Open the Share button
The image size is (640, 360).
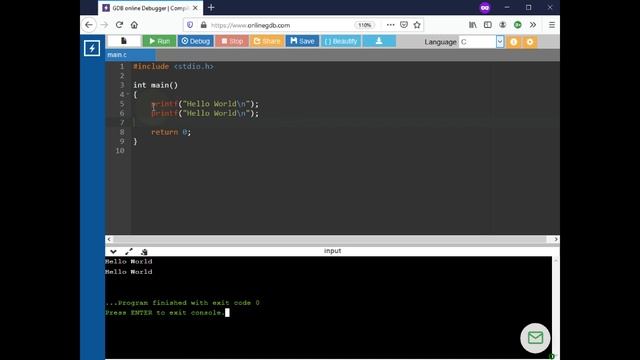267,41
